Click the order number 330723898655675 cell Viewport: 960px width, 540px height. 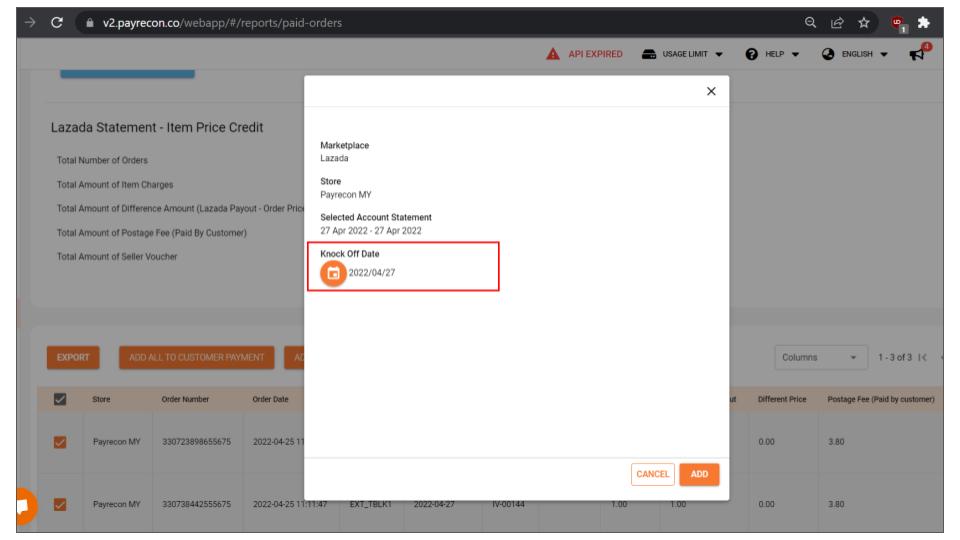[x=197, y=442]
